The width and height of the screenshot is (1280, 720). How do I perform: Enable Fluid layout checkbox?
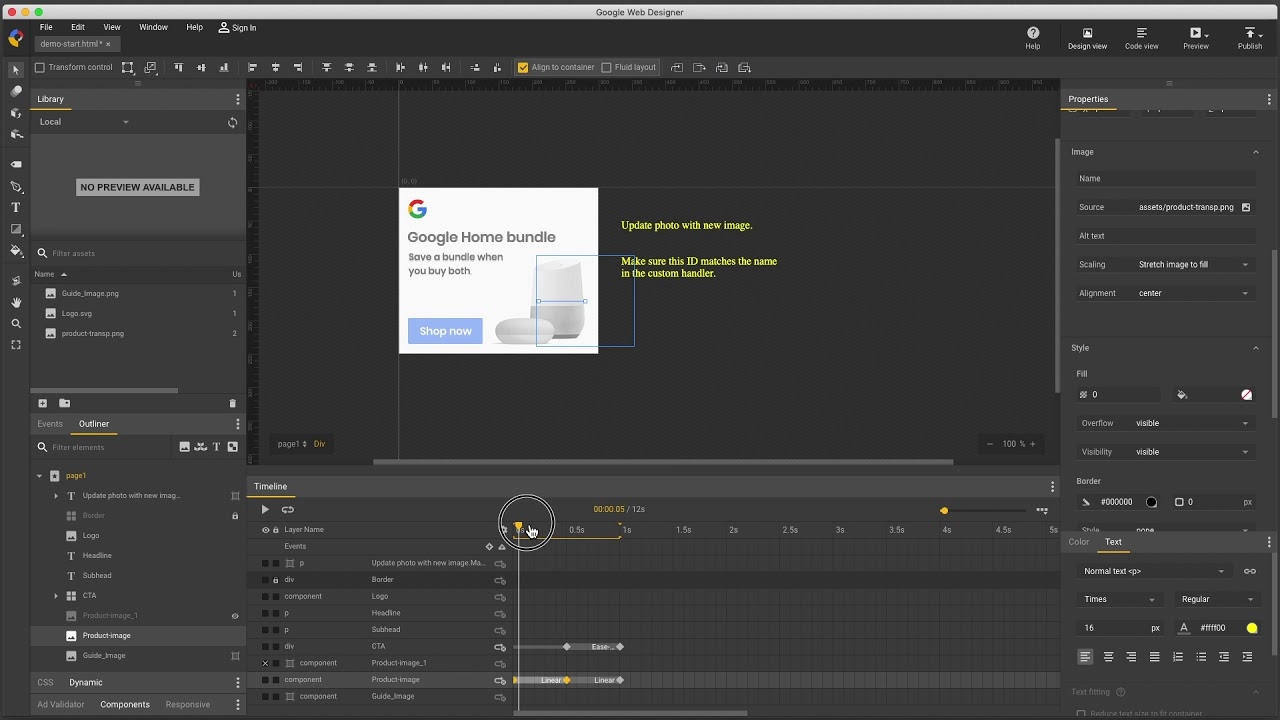(x=606, y=68)
